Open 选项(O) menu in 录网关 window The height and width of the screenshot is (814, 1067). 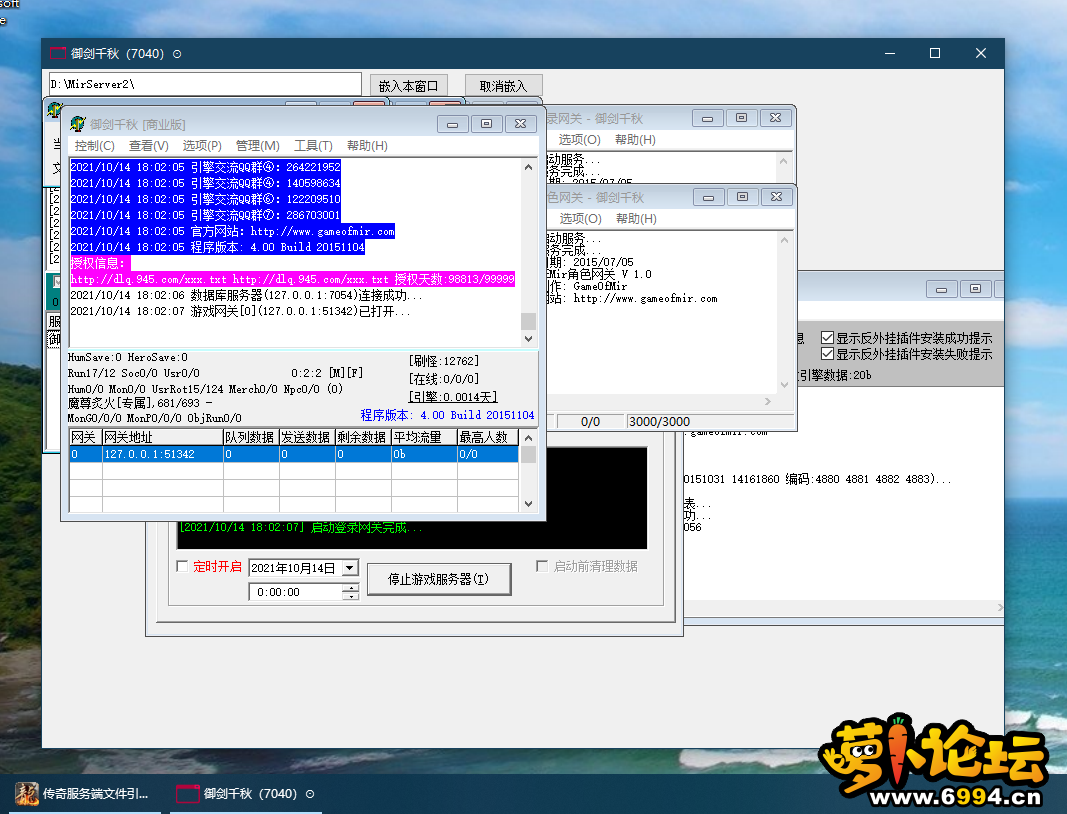pyautogui.click(x=580, y=140)
